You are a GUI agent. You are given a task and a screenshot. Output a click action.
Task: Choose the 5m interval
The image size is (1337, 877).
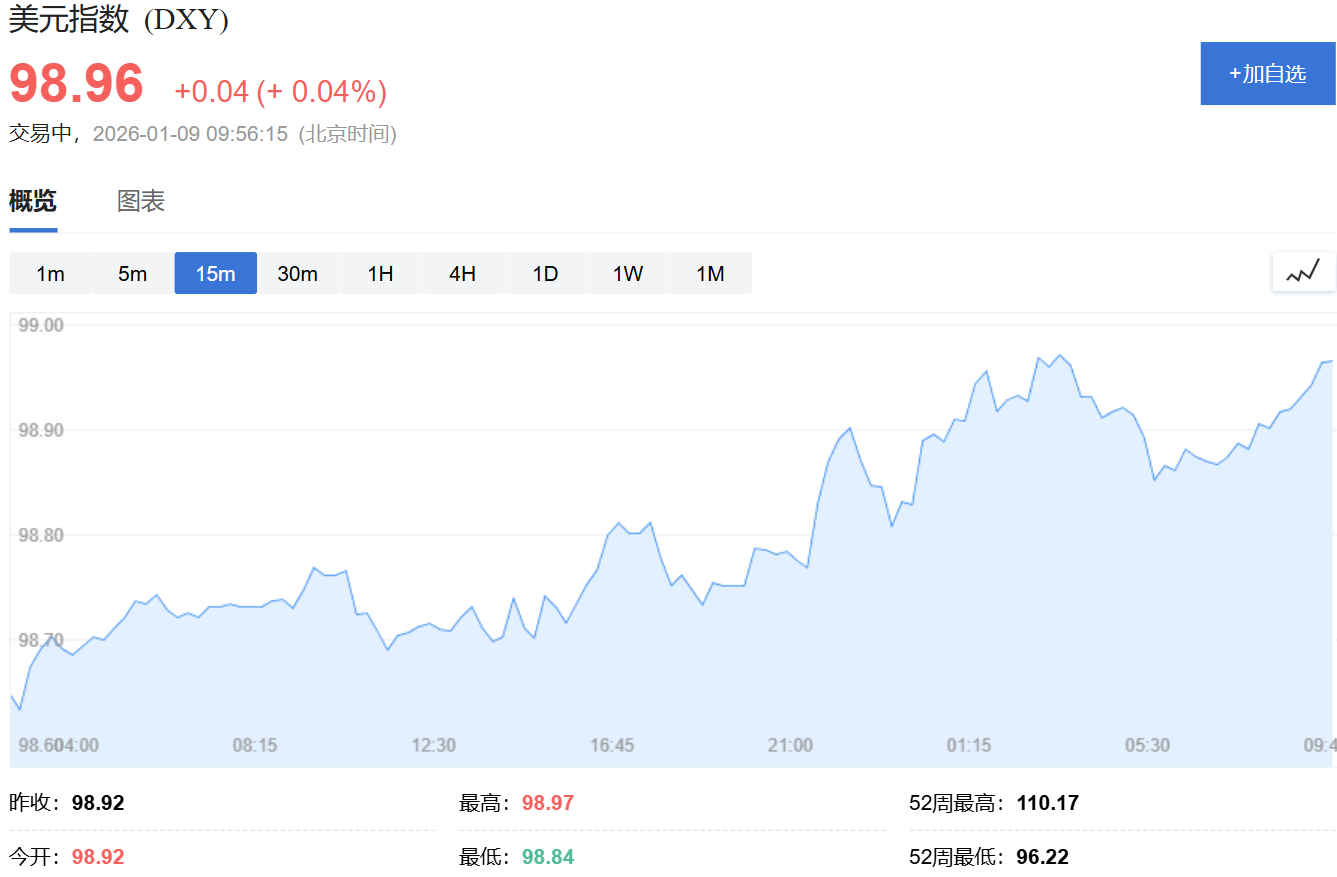(133, 273)
